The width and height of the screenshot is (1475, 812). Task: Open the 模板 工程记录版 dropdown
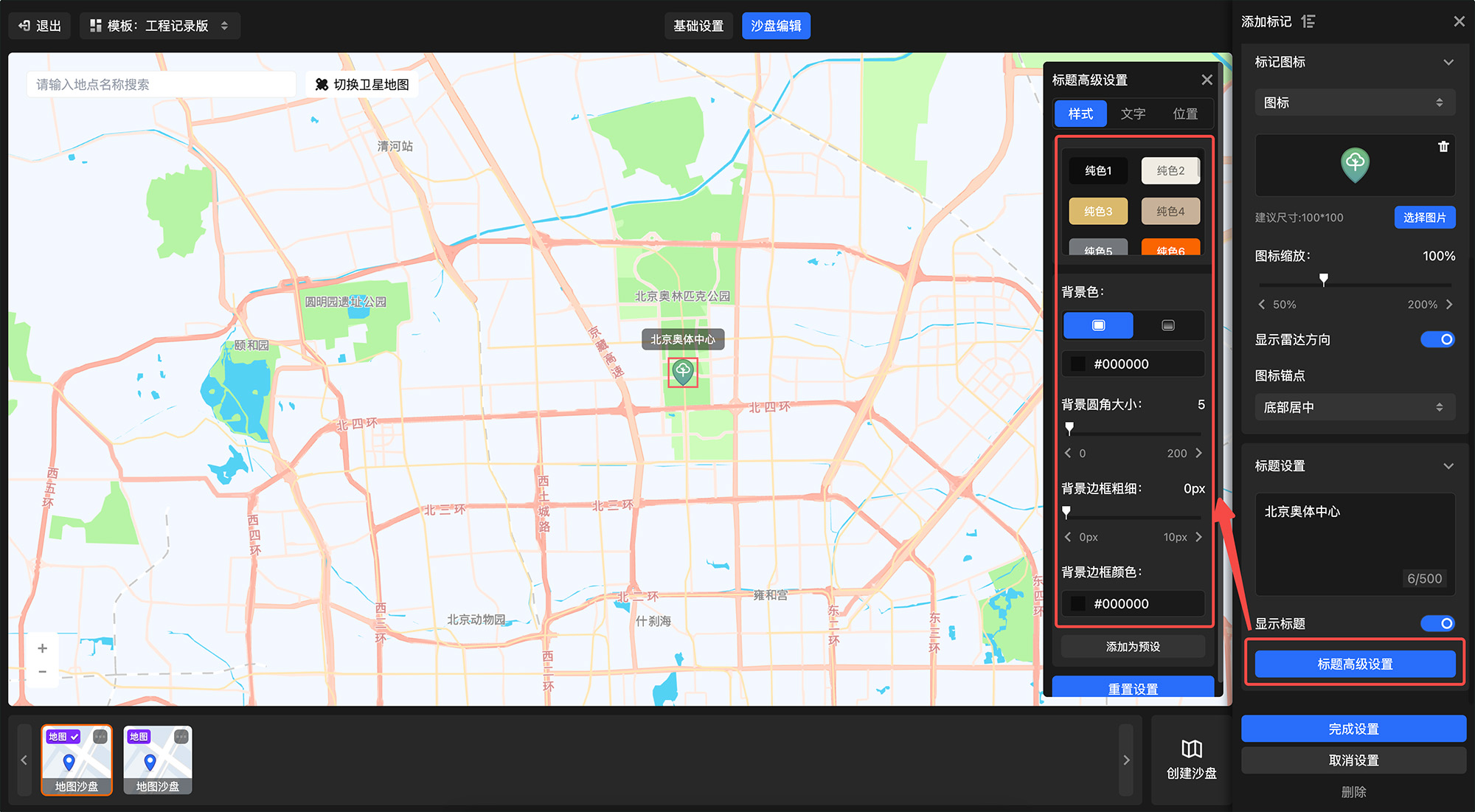click(x=160, y=26)
